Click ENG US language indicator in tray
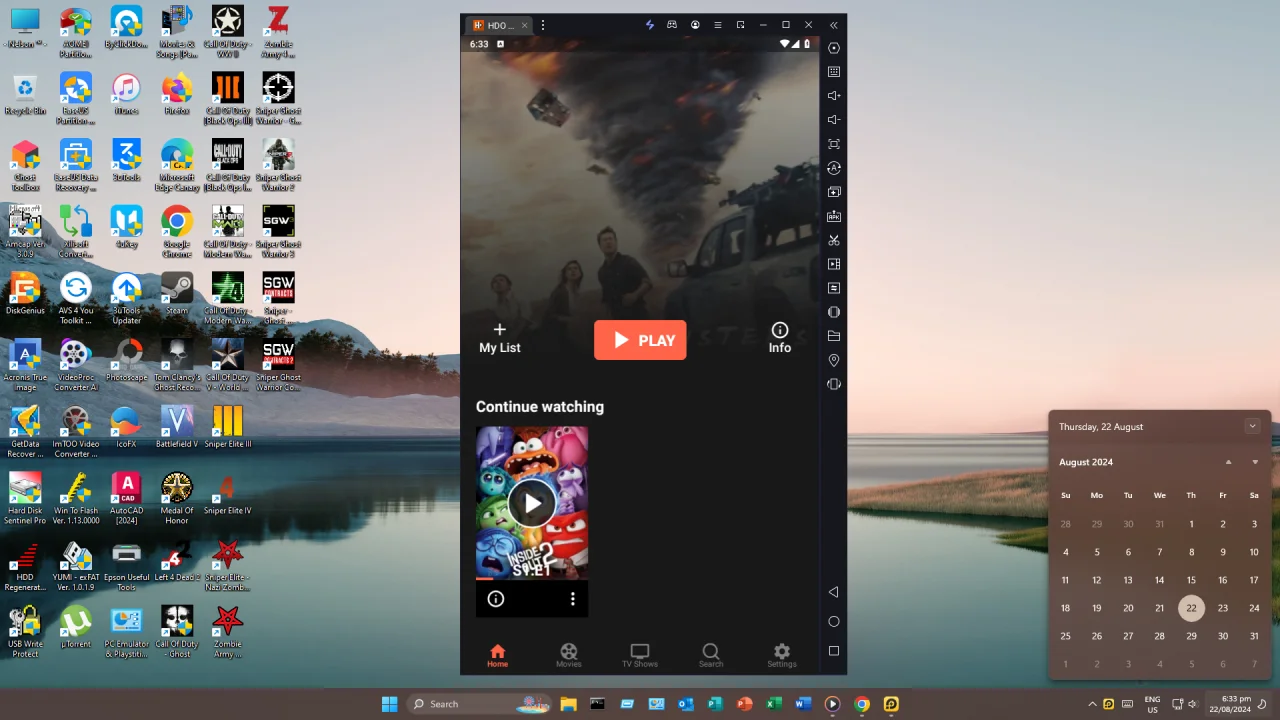 click(x=1152, y=704)
